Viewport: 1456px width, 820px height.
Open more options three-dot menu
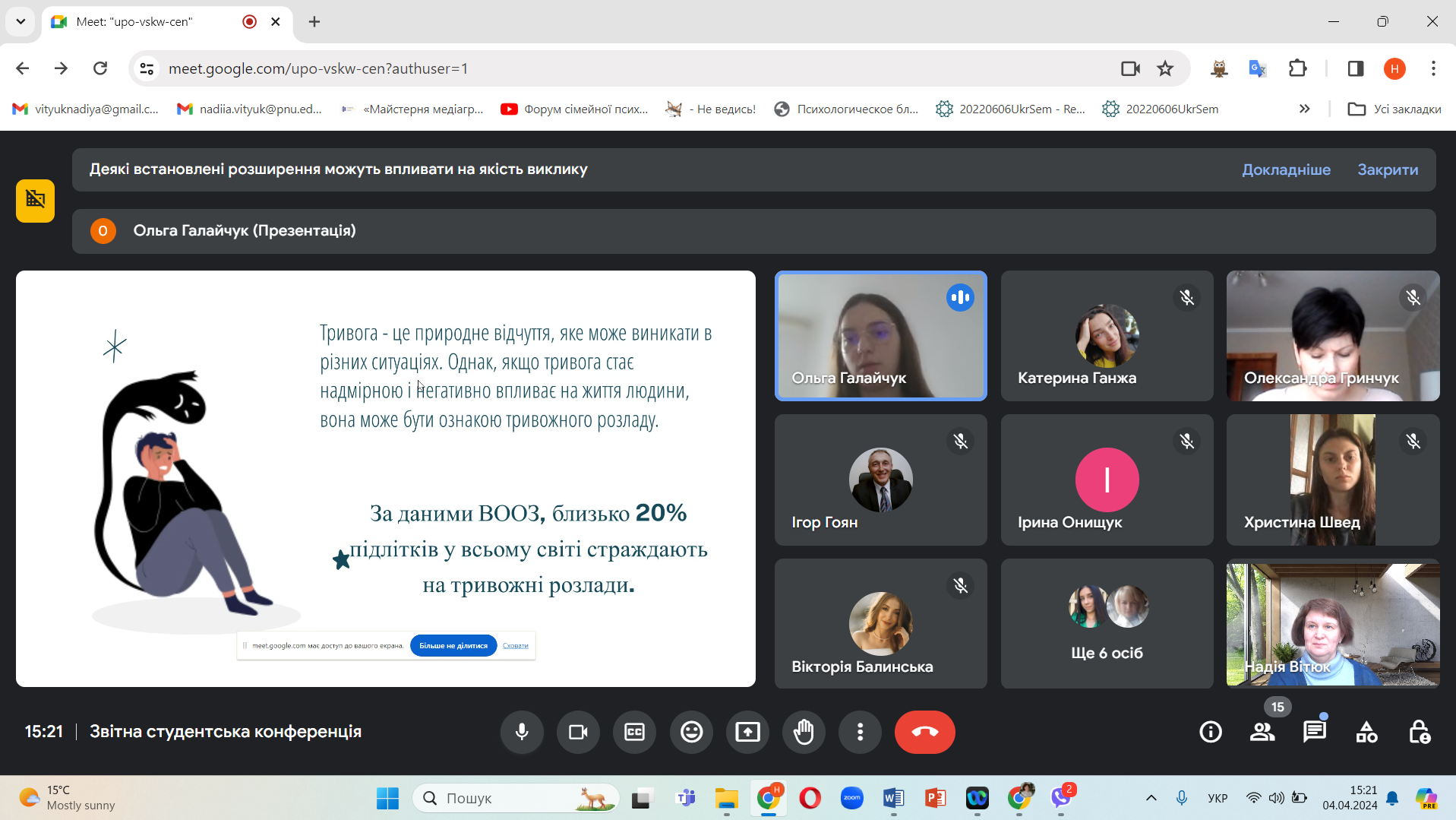[x=860, y=732]
